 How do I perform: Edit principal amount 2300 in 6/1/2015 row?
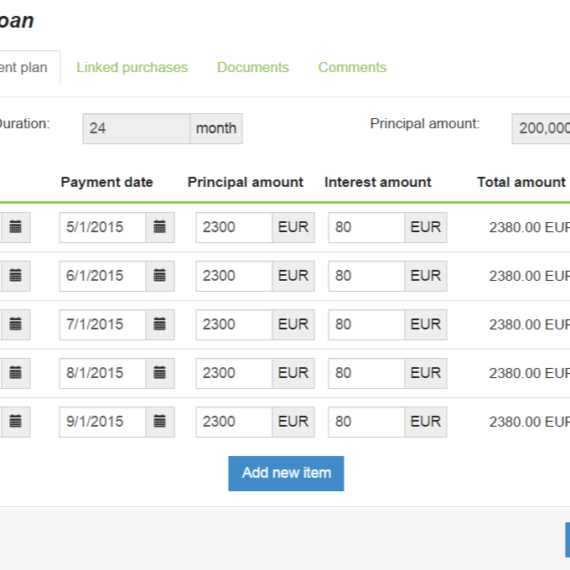(x=234, y=276)
